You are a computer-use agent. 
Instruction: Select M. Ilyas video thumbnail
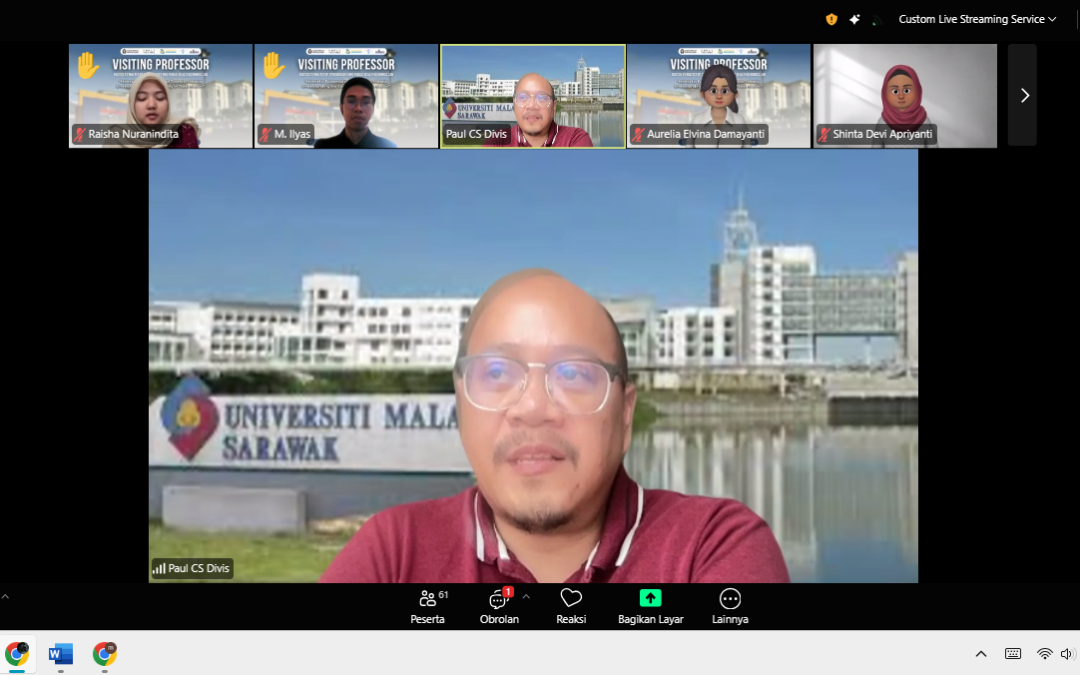tap(346, 96)
